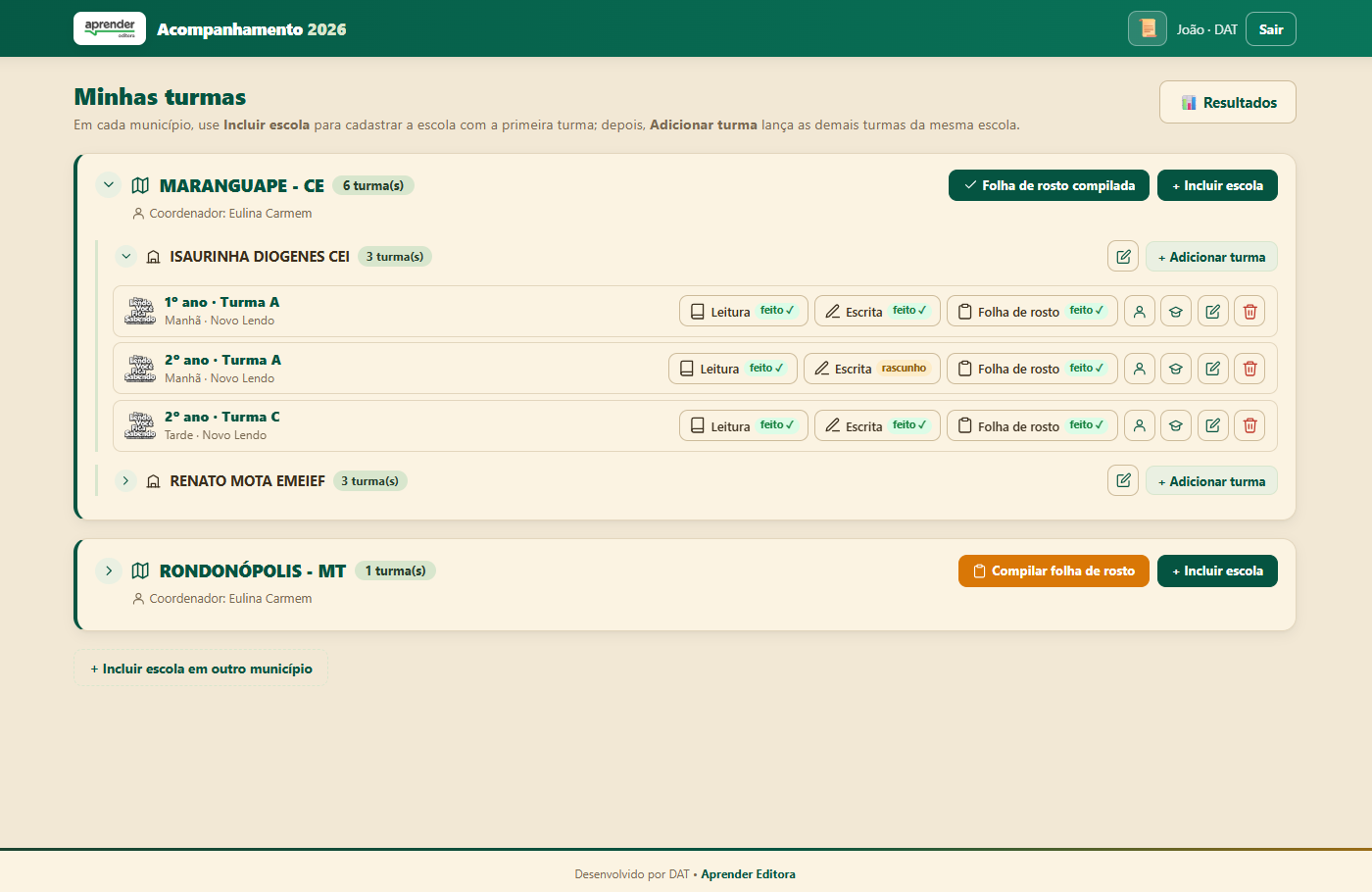
Task: Click the scroll icon next to João · DAT
Action: [1148, 29]
